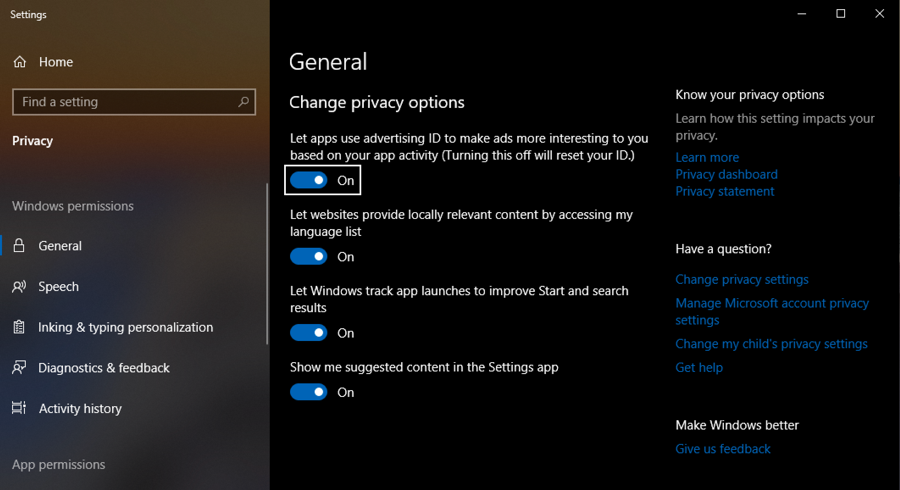Click the Give us feedback link
The height and width of the screenshot is (490, 900).
(723, 449)
